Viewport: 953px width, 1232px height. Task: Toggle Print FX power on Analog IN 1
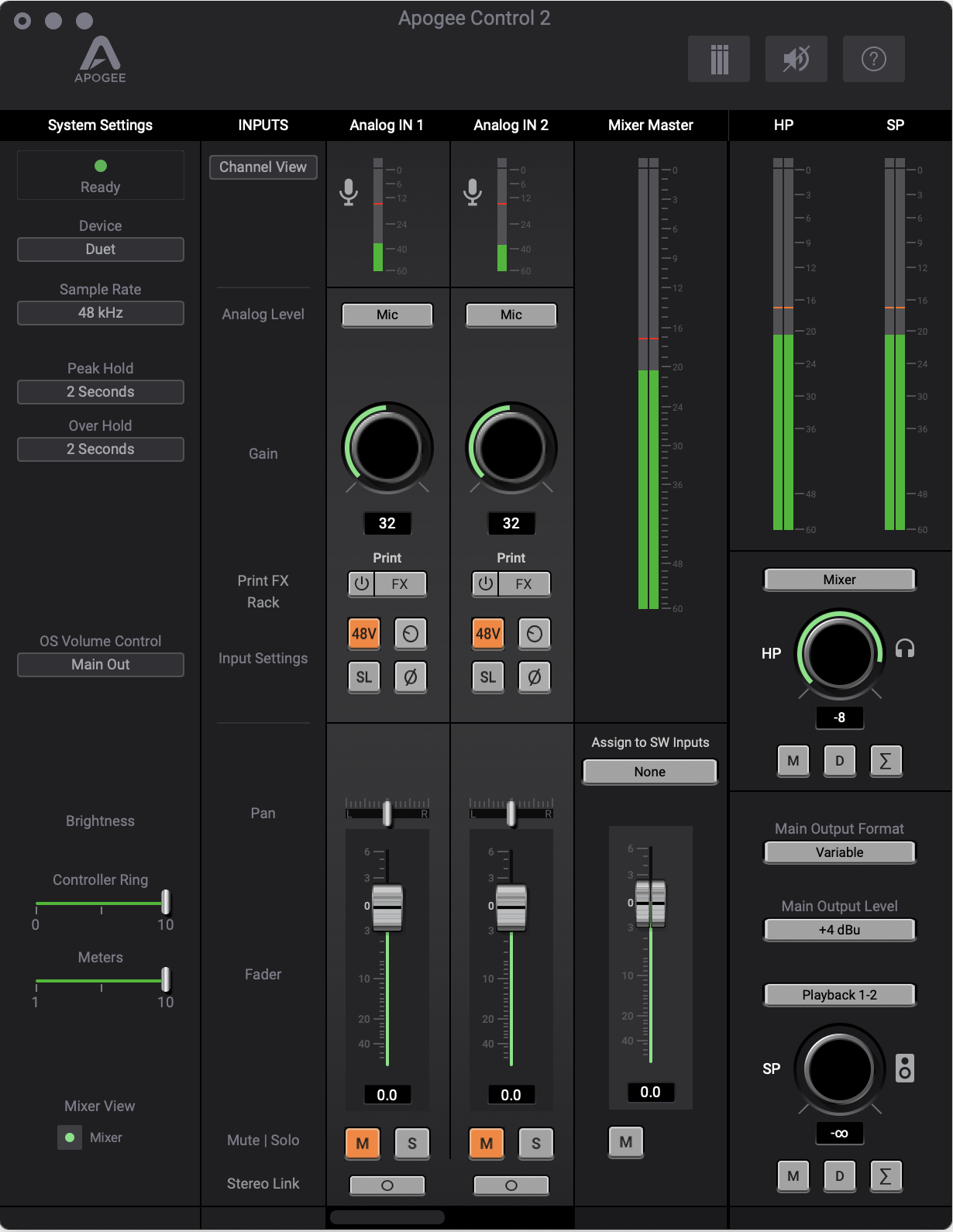361,584
